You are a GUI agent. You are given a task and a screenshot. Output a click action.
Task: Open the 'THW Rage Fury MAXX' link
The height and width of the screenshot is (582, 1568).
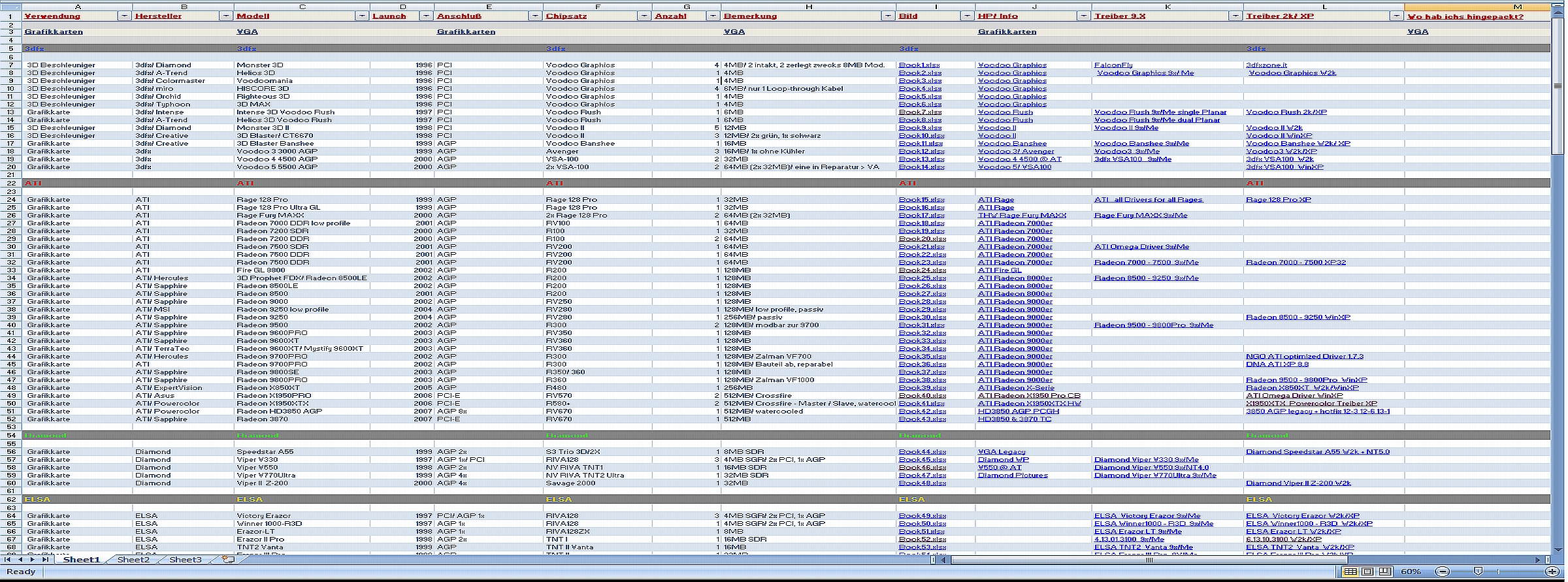[x=1022, y=216]
